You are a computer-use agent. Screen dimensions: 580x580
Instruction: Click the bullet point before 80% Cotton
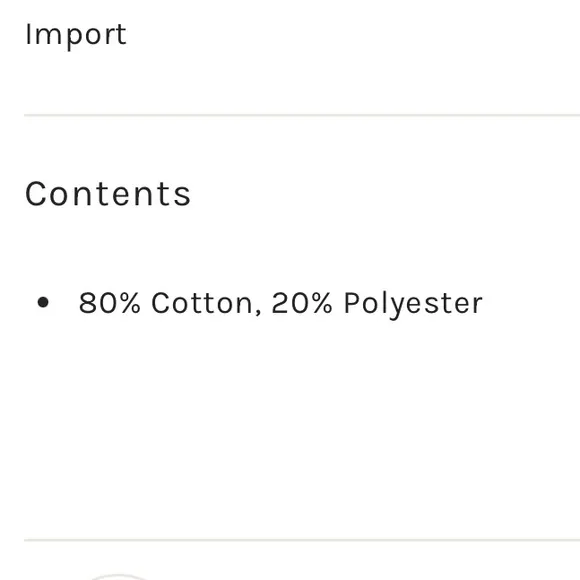point(43,302)
